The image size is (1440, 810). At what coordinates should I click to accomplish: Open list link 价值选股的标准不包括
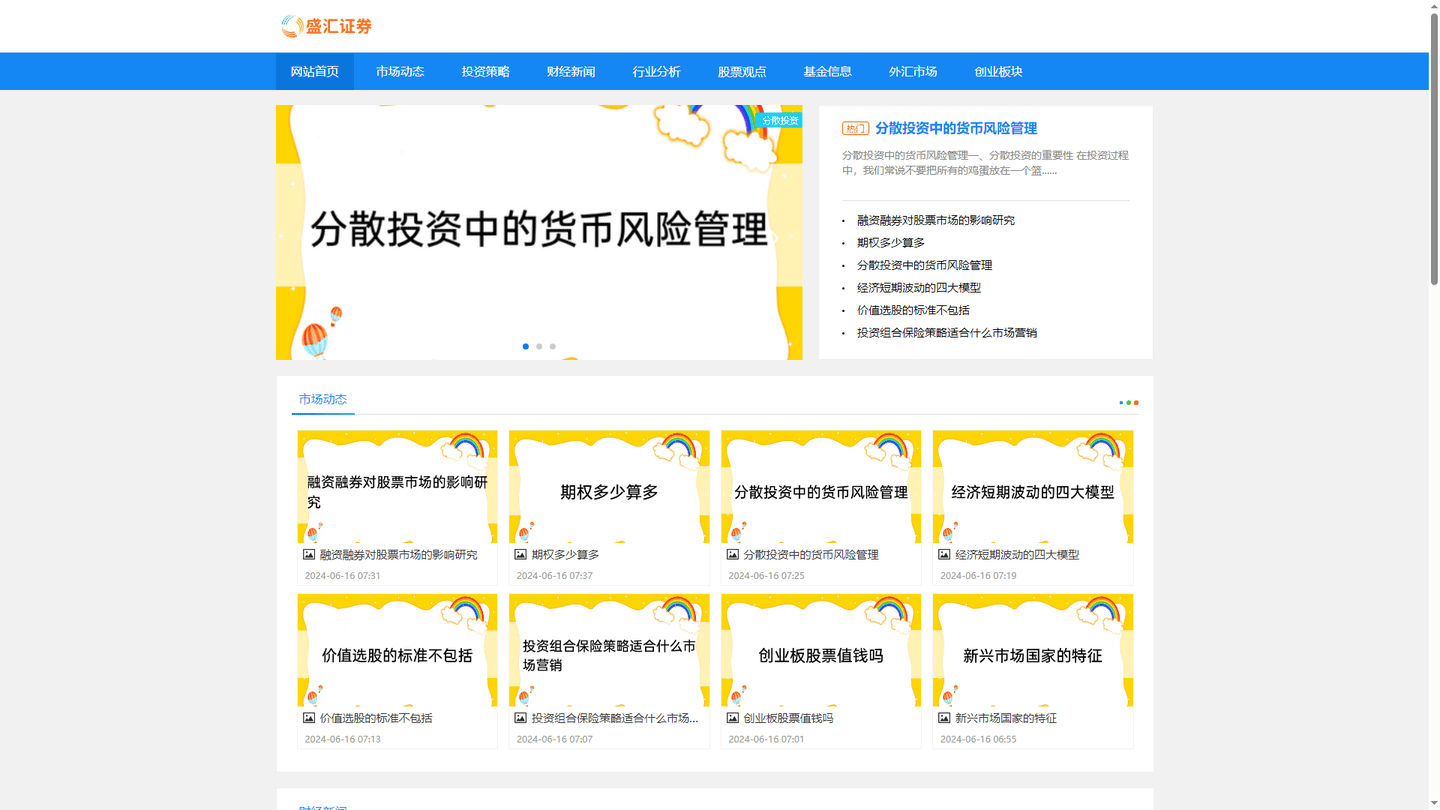click(913, 310)
